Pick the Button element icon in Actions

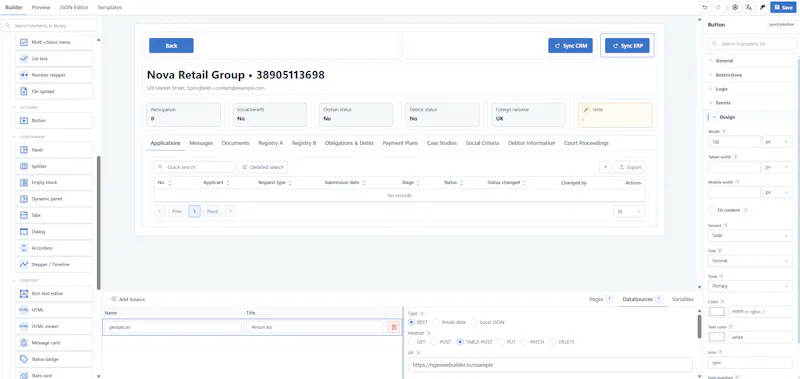[23, 121]
